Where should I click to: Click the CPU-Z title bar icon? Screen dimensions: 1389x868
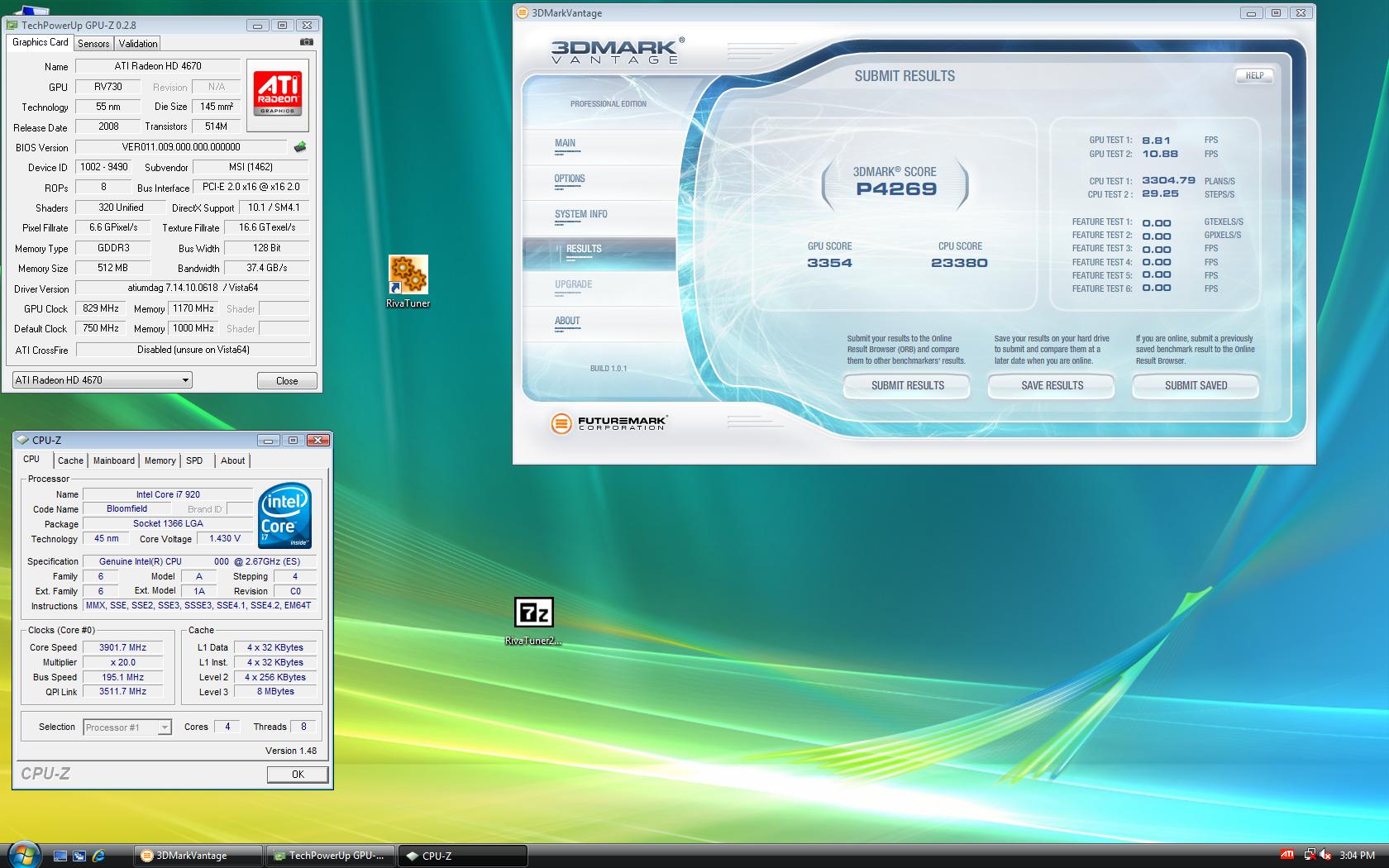point(23,440)
